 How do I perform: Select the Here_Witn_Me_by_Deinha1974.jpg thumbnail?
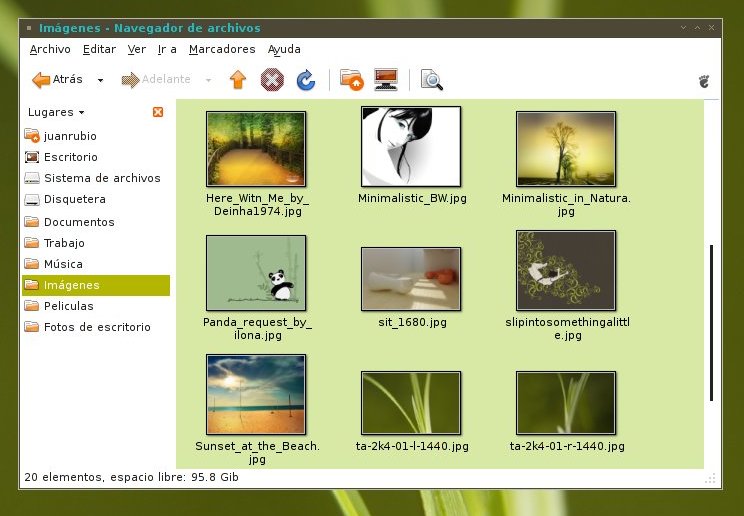[256, 149]
